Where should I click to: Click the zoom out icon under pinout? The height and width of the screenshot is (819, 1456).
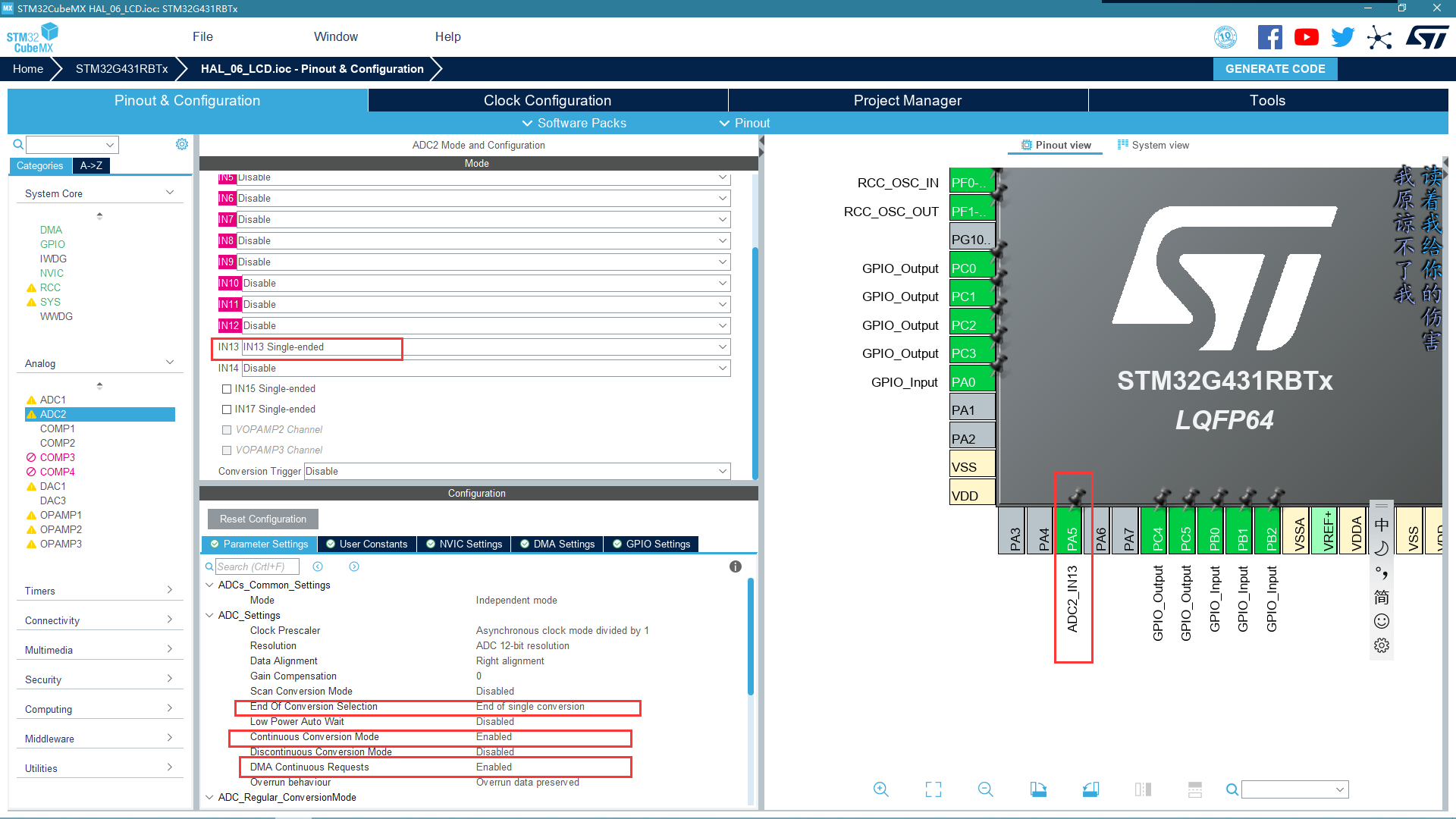(x=985, y=789)
